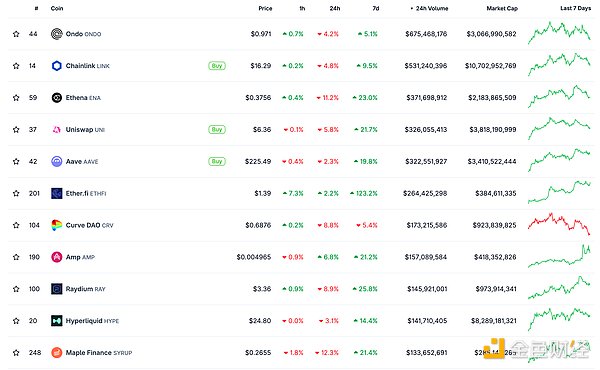
Task: Star the Ether.fi row as favorite
Action: [16, 193]
